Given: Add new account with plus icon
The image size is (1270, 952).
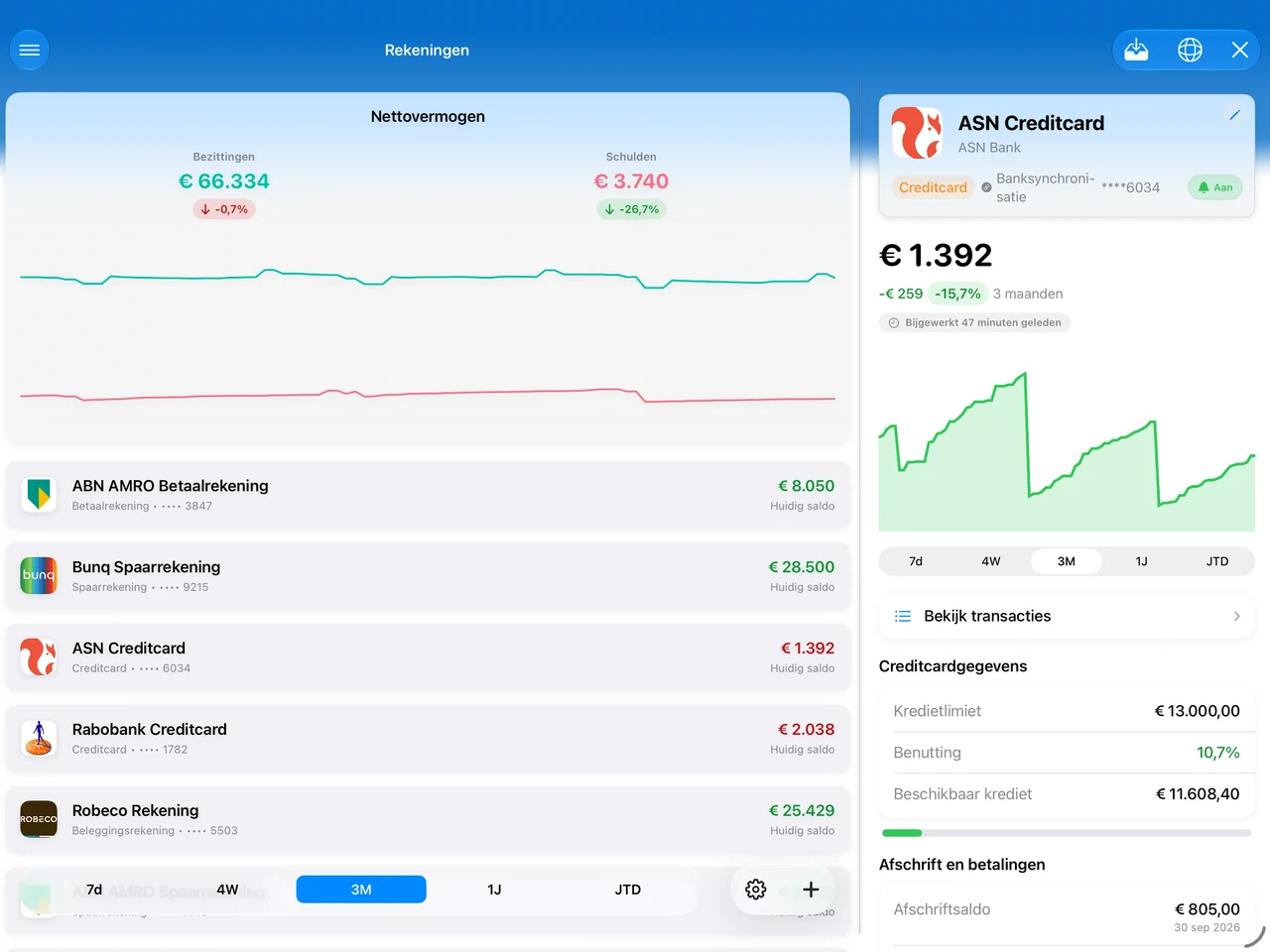Looking at the screenshot, I should [x=811, y=890].
